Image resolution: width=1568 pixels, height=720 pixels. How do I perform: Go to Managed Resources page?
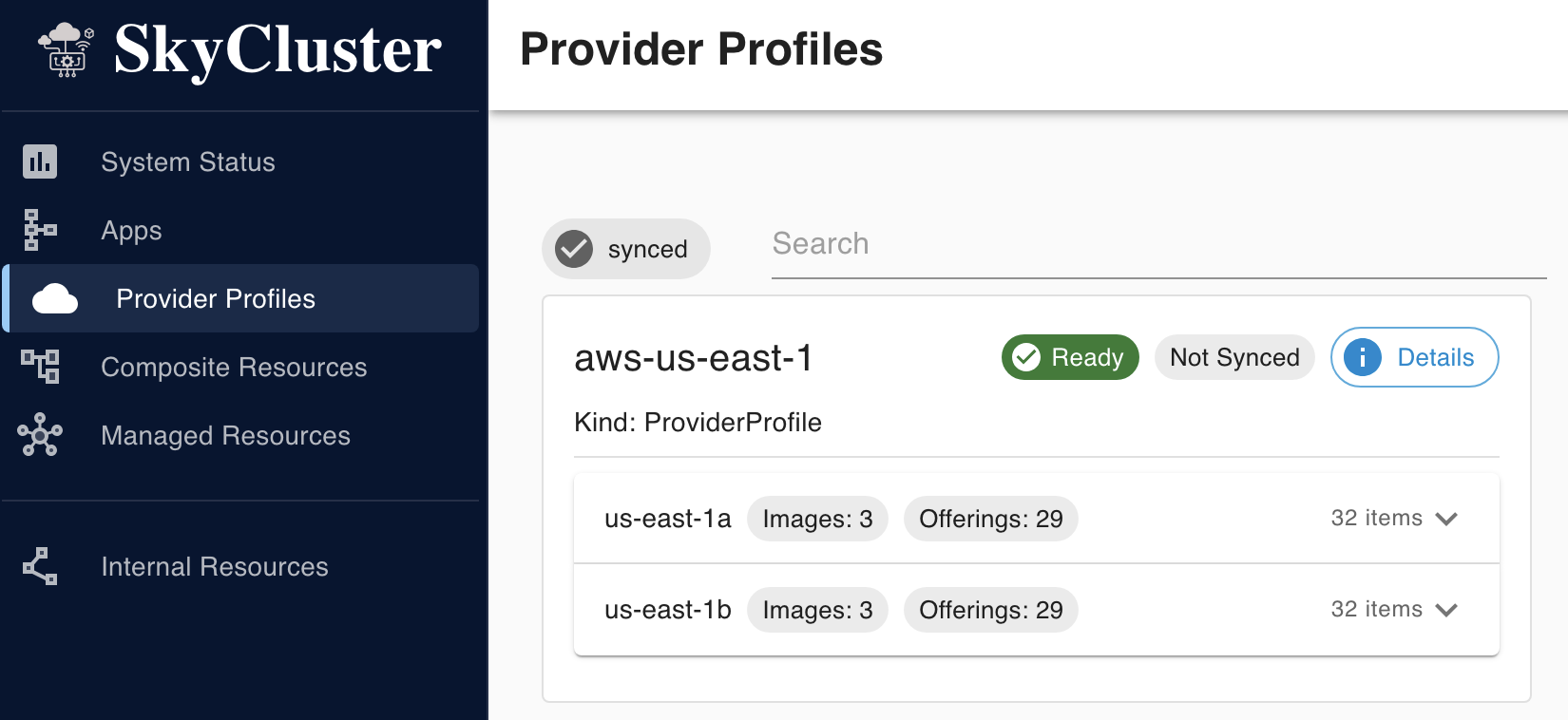click(x=225, y=435)
